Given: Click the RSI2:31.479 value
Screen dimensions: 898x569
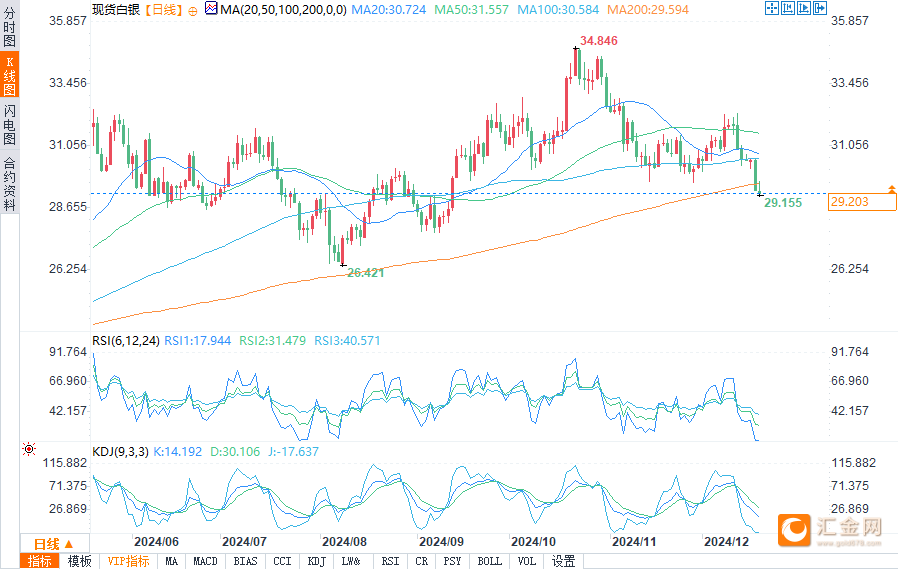Looking at the screenshot, I should pos(273,341).
